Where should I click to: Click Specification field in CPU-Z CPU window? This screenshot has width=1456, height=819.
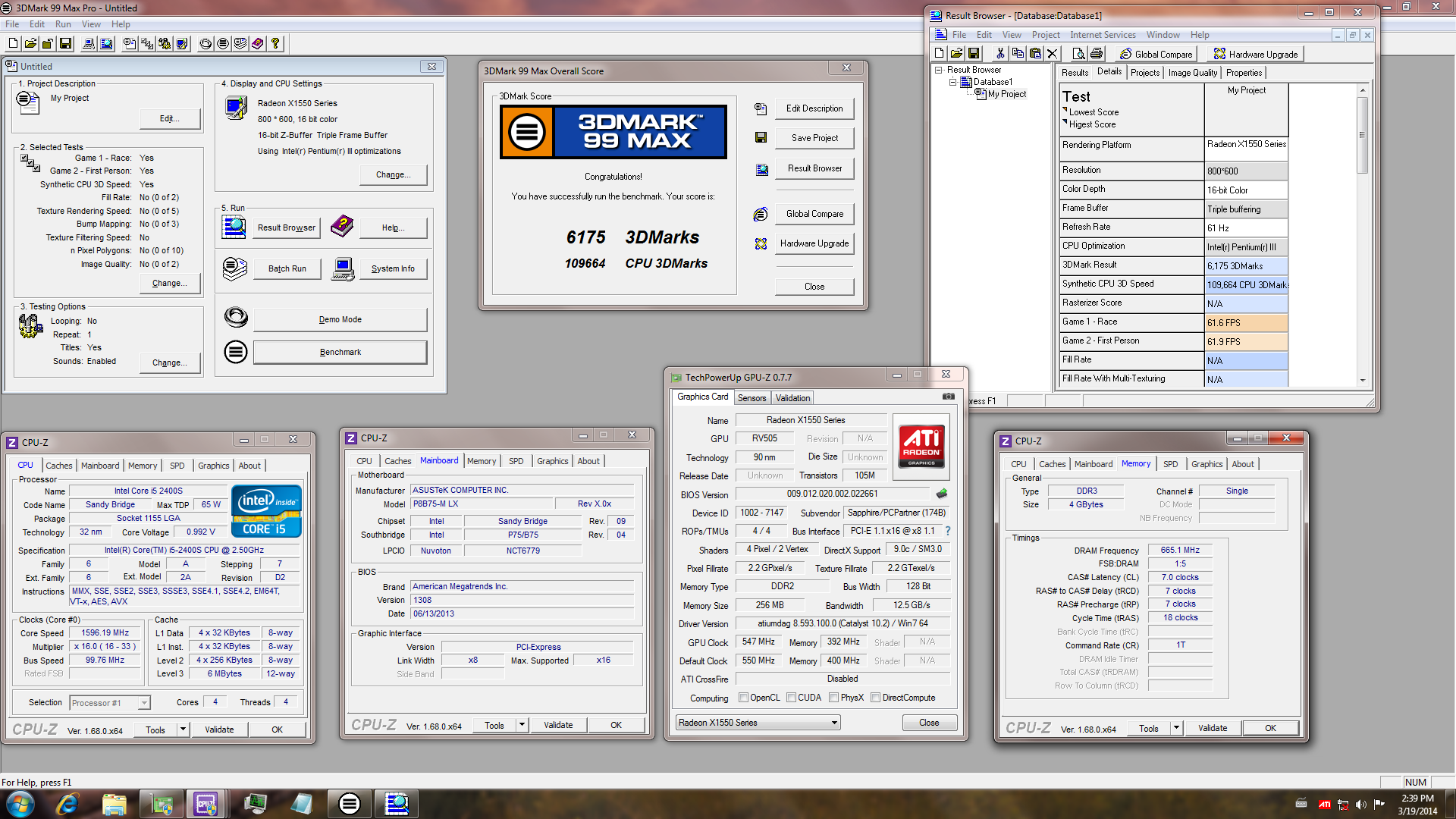point(184,551)
